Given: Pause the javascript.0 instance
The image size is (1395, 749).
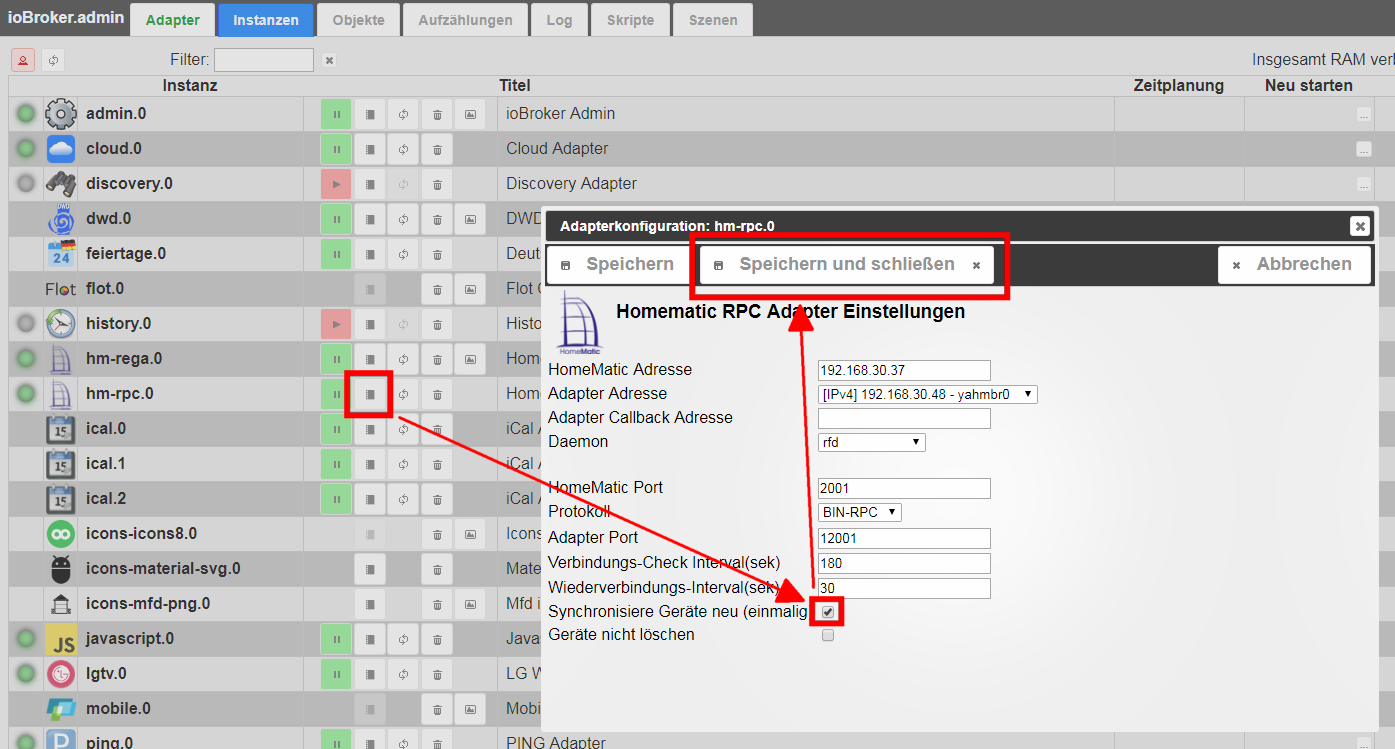Looking at the screenshot, I should (x=336, y=639).
